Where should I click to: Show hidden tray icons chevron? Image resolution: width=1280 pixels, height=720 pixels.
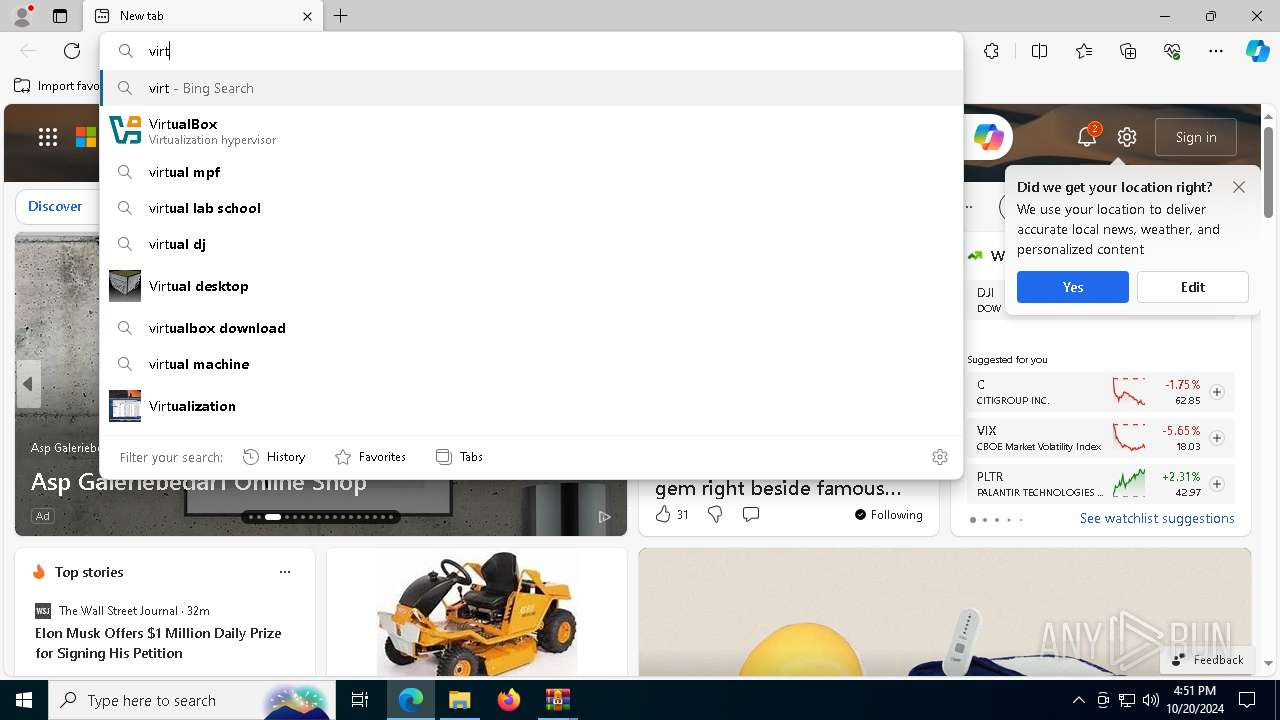pos(1078,700)
